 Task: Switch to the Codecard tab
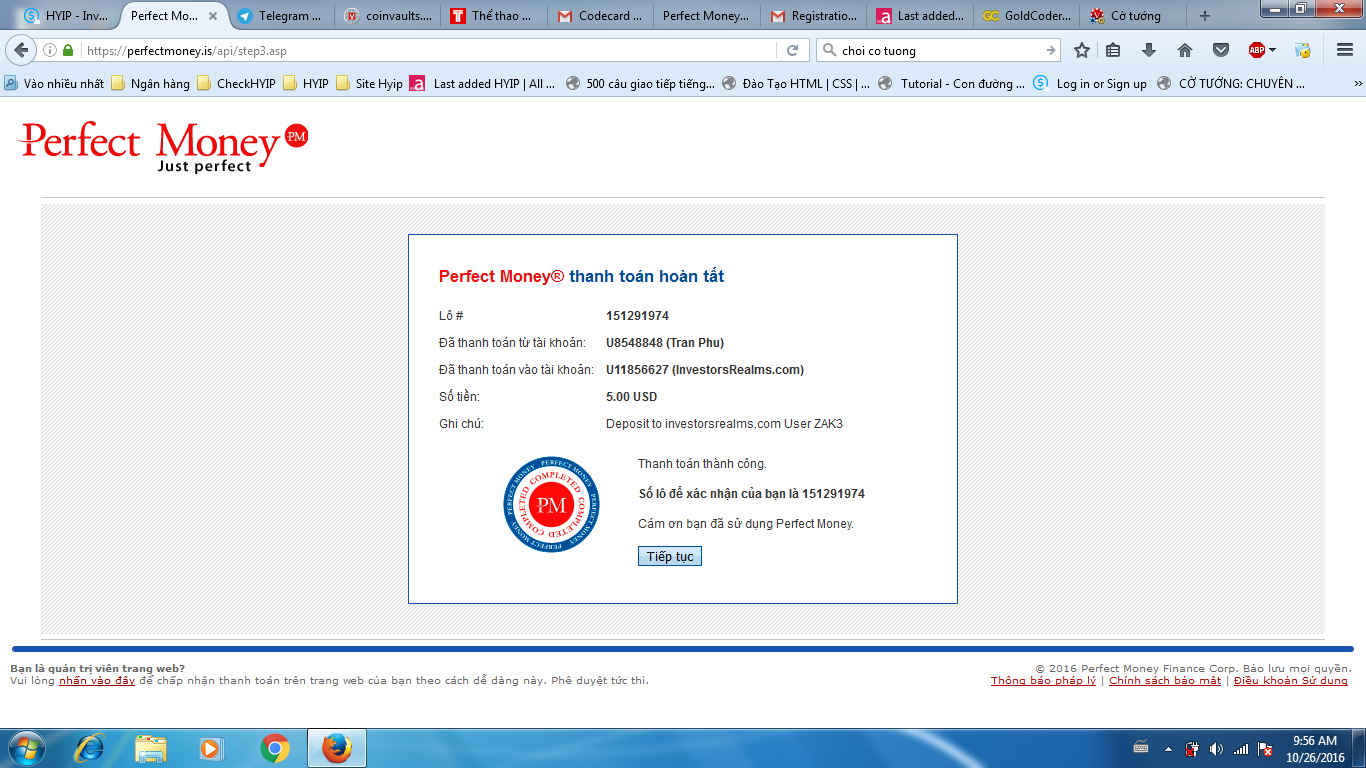point(600,16)
